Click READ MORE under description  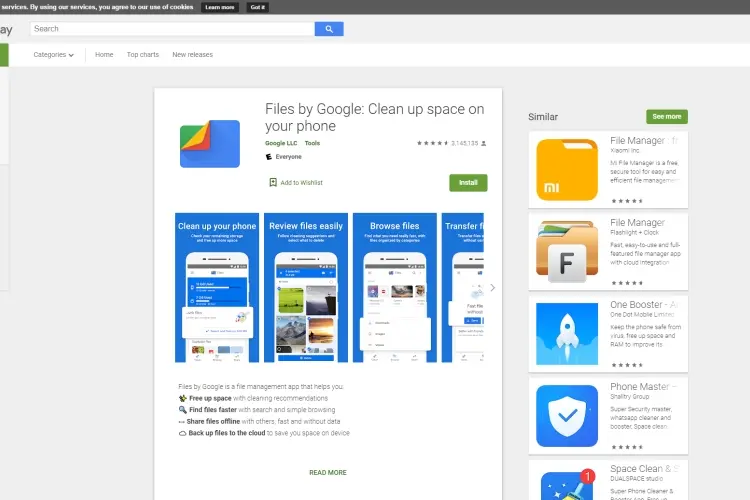(328, 472)
